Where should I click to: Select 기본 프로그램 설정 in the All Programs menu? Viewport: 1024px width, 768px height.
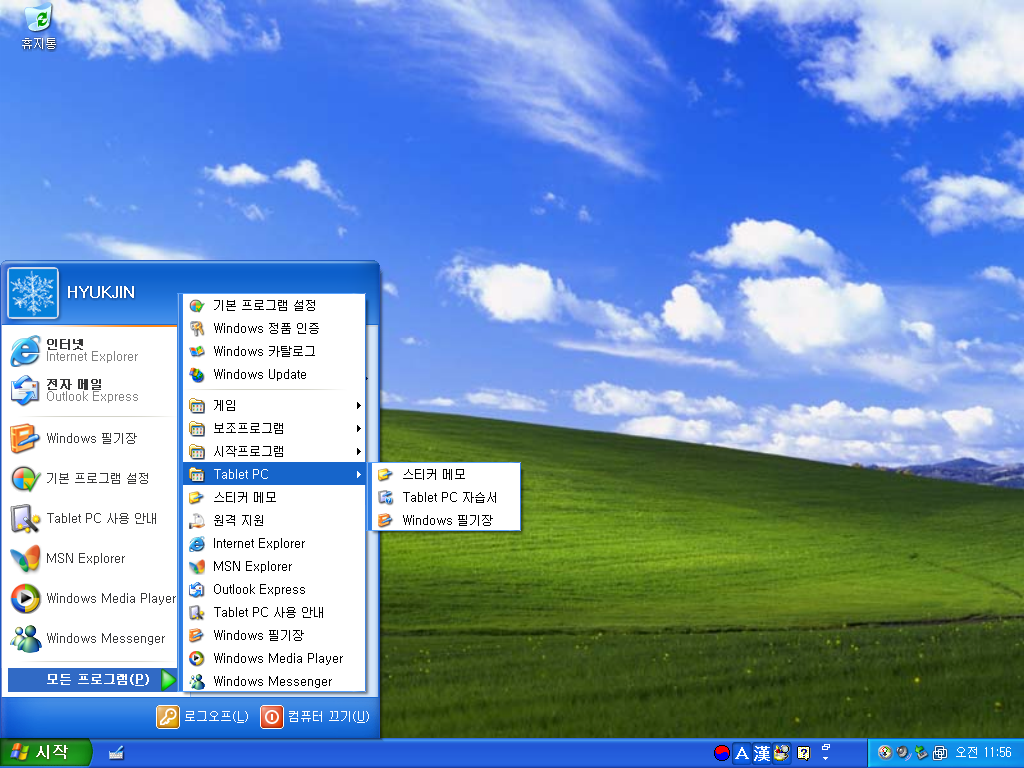point(274,305)
